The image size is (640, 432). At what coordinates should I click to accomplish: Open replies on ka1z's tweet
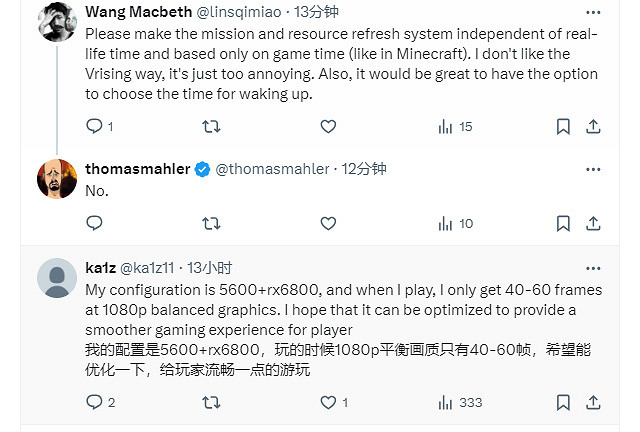[95, 402]
